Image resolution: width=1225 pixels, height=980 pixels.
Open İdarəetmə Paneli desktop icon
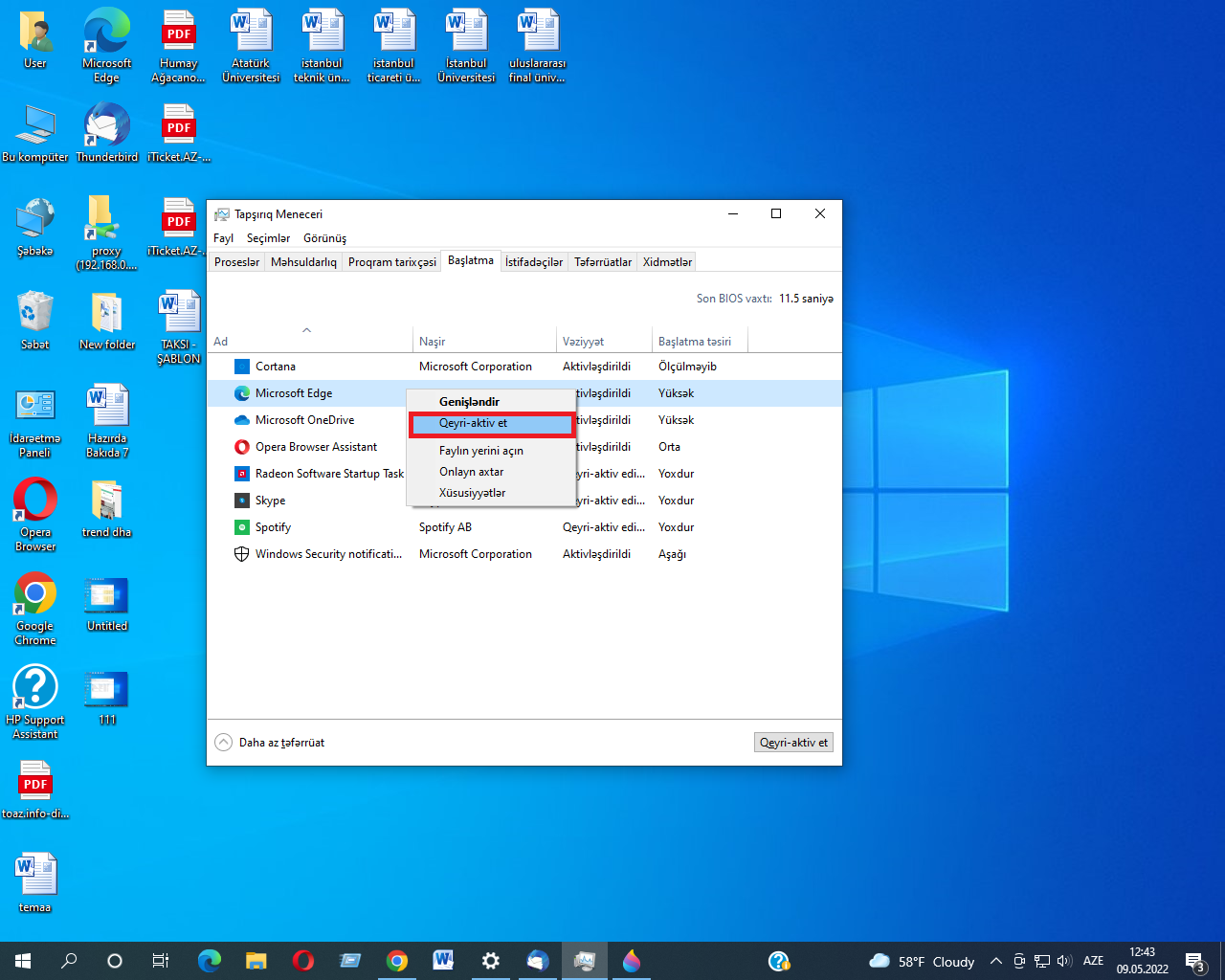(x=35, y=421)
